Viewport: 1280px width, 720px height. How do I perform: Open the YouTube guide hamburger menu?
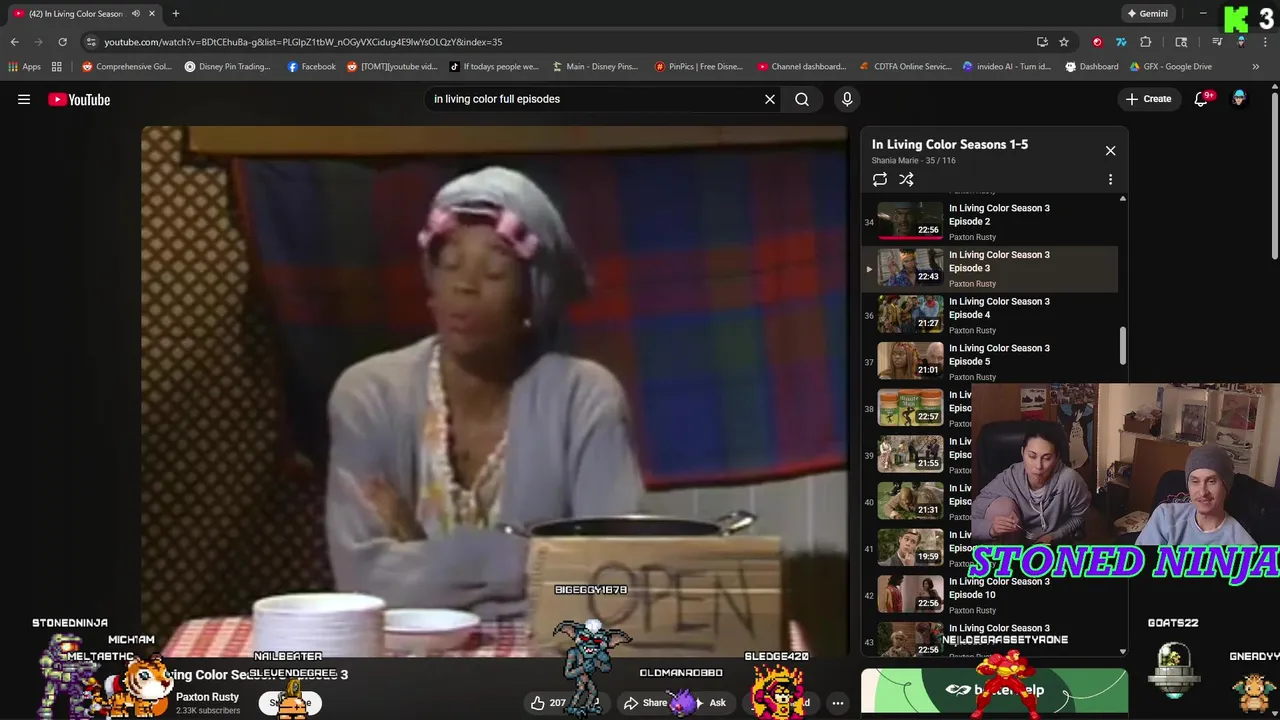[24, 99]
